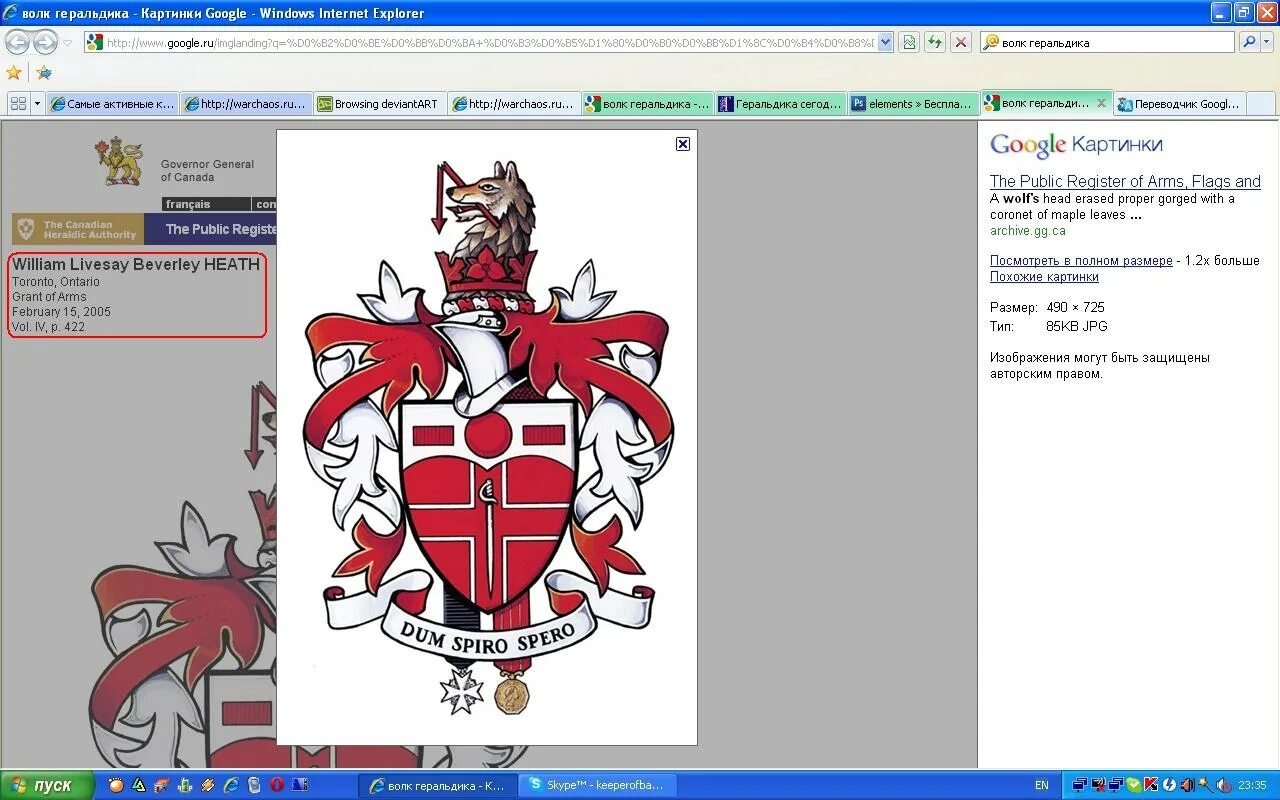This screenshot has height=800, width=1280.
Task: Add page to Favorites bar
Action: (x=44, y=72)
